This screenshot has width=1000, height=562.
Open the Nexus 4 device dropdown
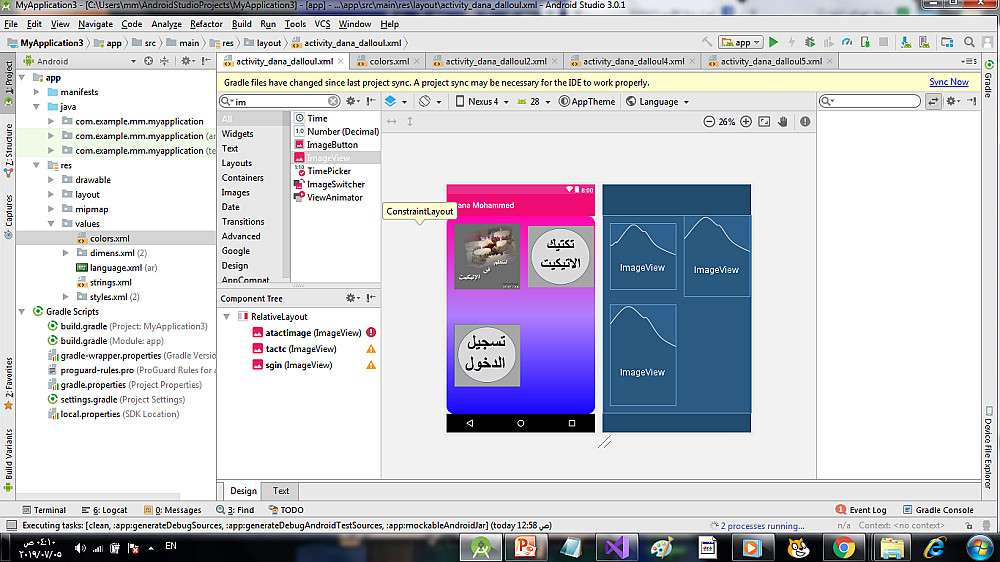pos(482,101)
